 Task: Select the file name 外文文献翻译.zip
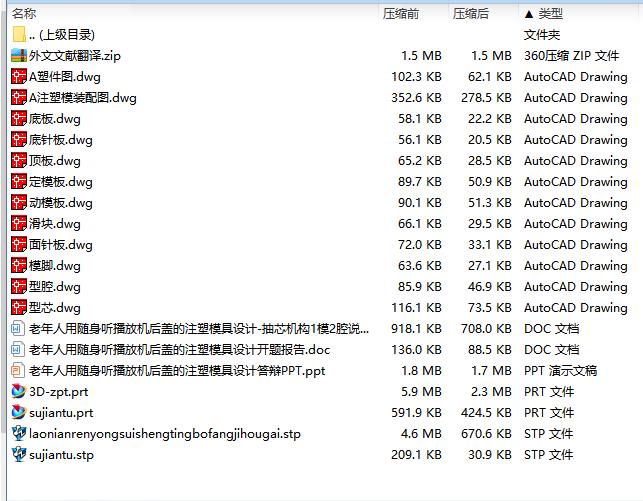pos(75,56)
